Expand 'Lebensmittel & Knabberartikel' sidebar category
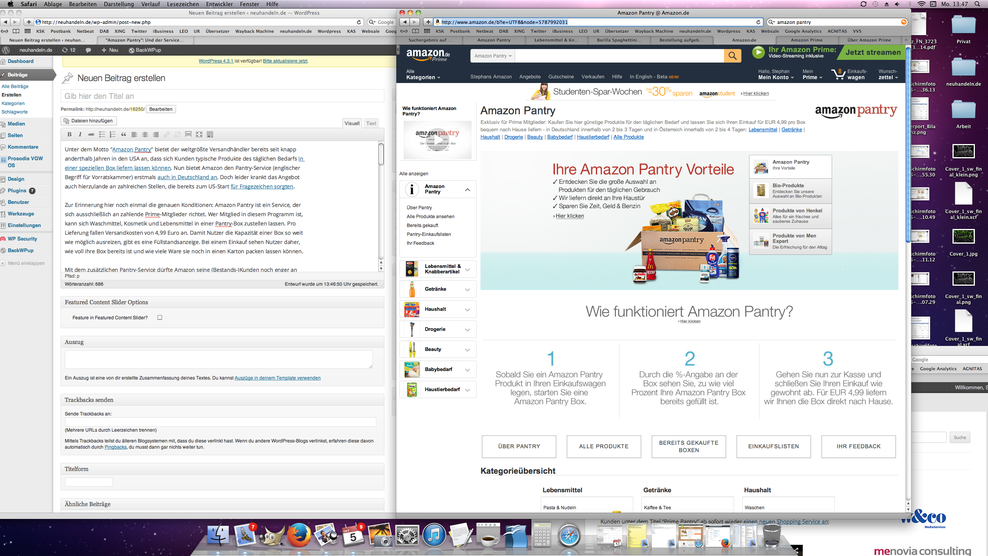 (467, 269)
